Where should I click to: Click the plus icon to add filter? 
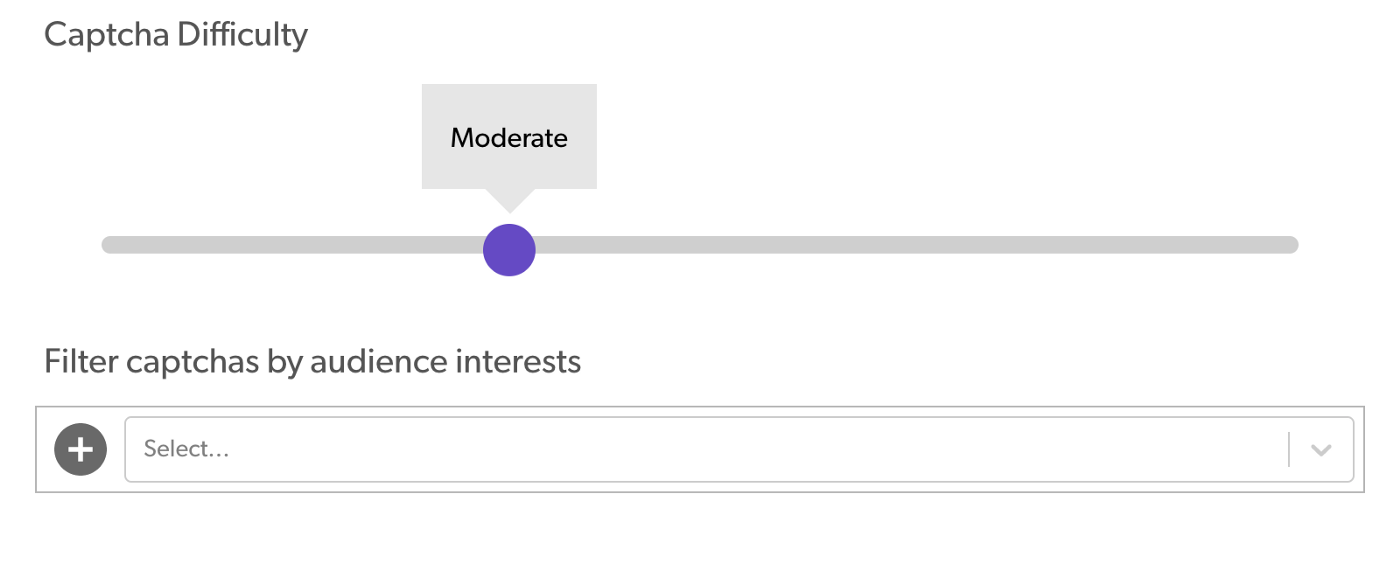[x=80, y=449]
